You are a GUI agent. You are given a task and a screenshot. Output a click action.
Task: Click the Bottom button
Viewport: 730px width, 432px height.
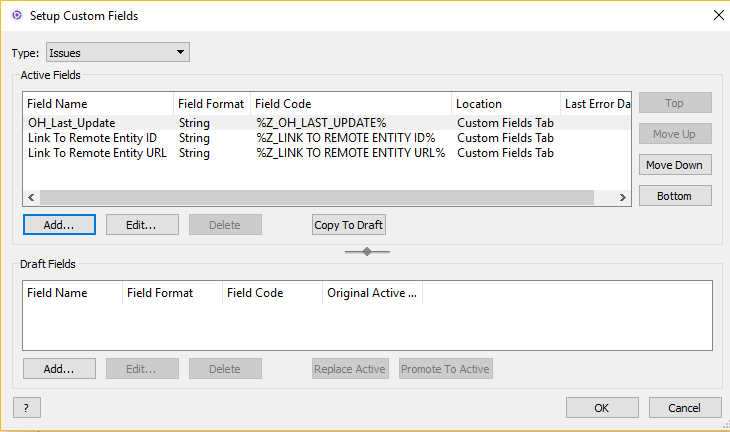(675, 196)
